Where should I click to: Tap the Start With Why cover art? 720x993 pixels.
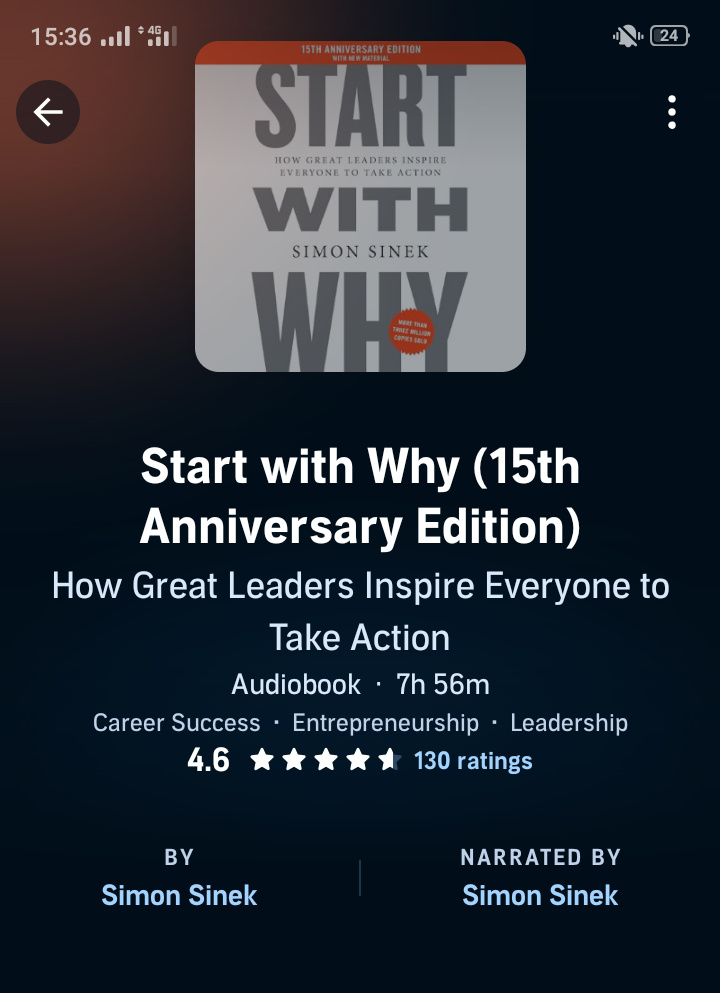point(360,206)
